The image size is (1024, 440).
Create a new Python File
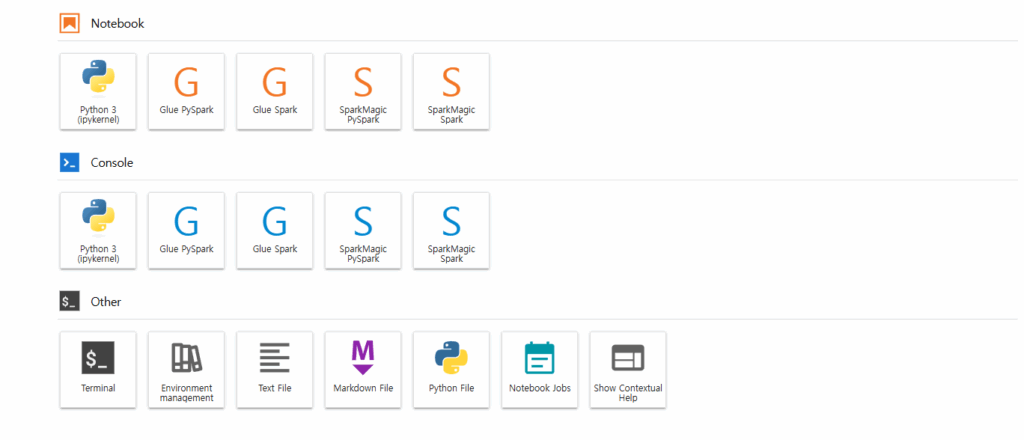(451, 369)
